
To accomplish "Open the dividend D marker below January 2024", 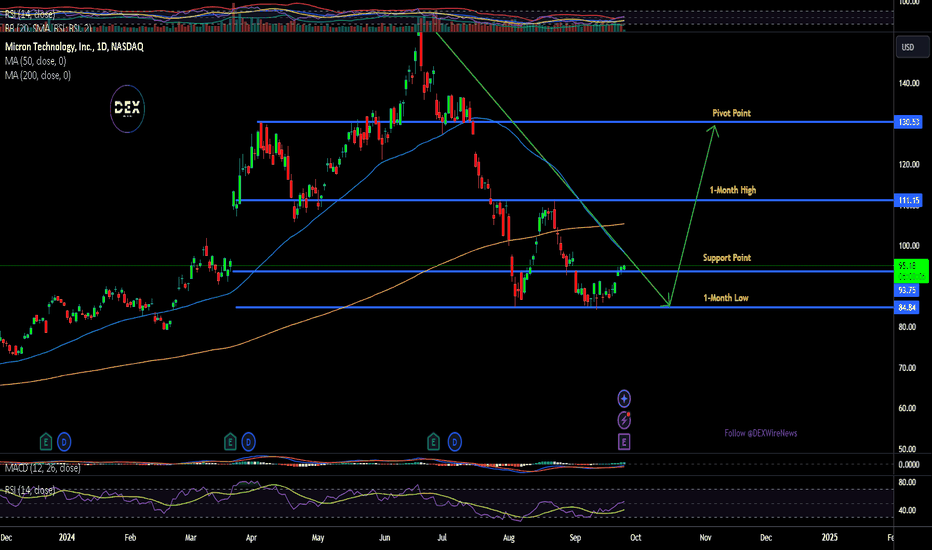I will (64, 442).
